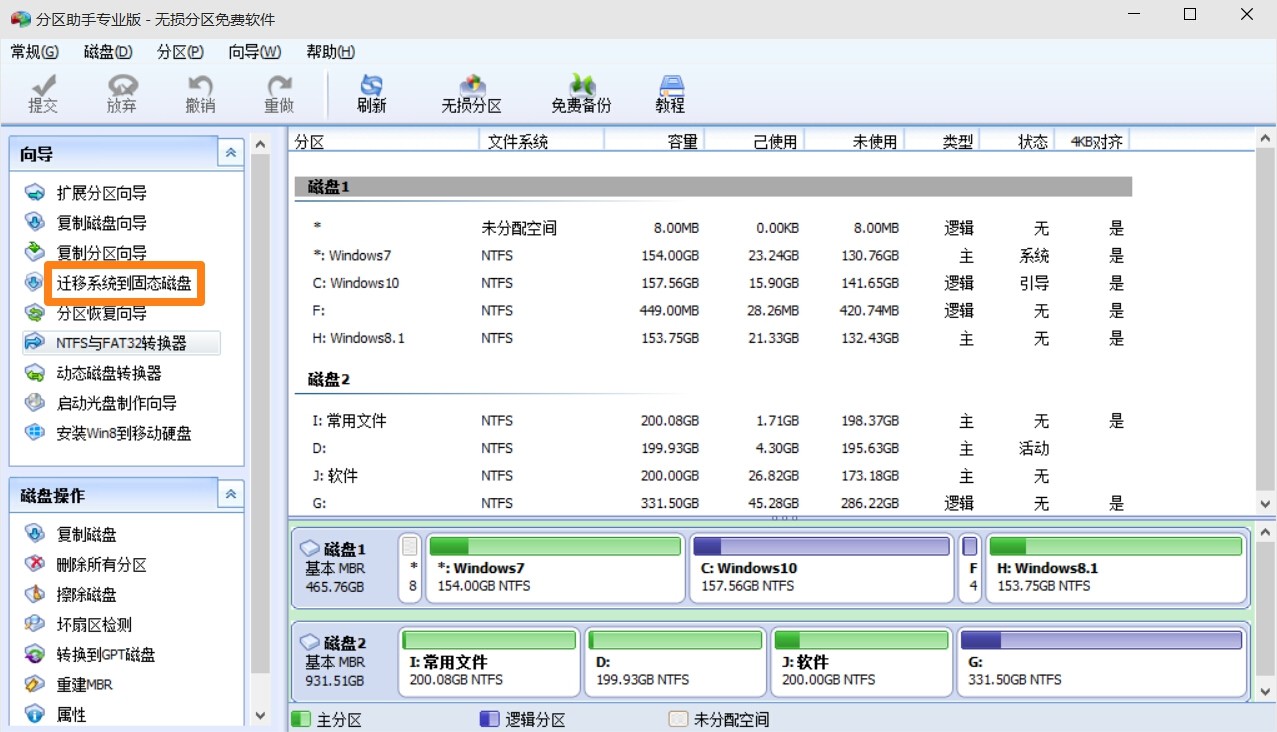This screenshot has height=732, width=1277.
Task: Open the 向导(W) menu
Action: (255, 52)
